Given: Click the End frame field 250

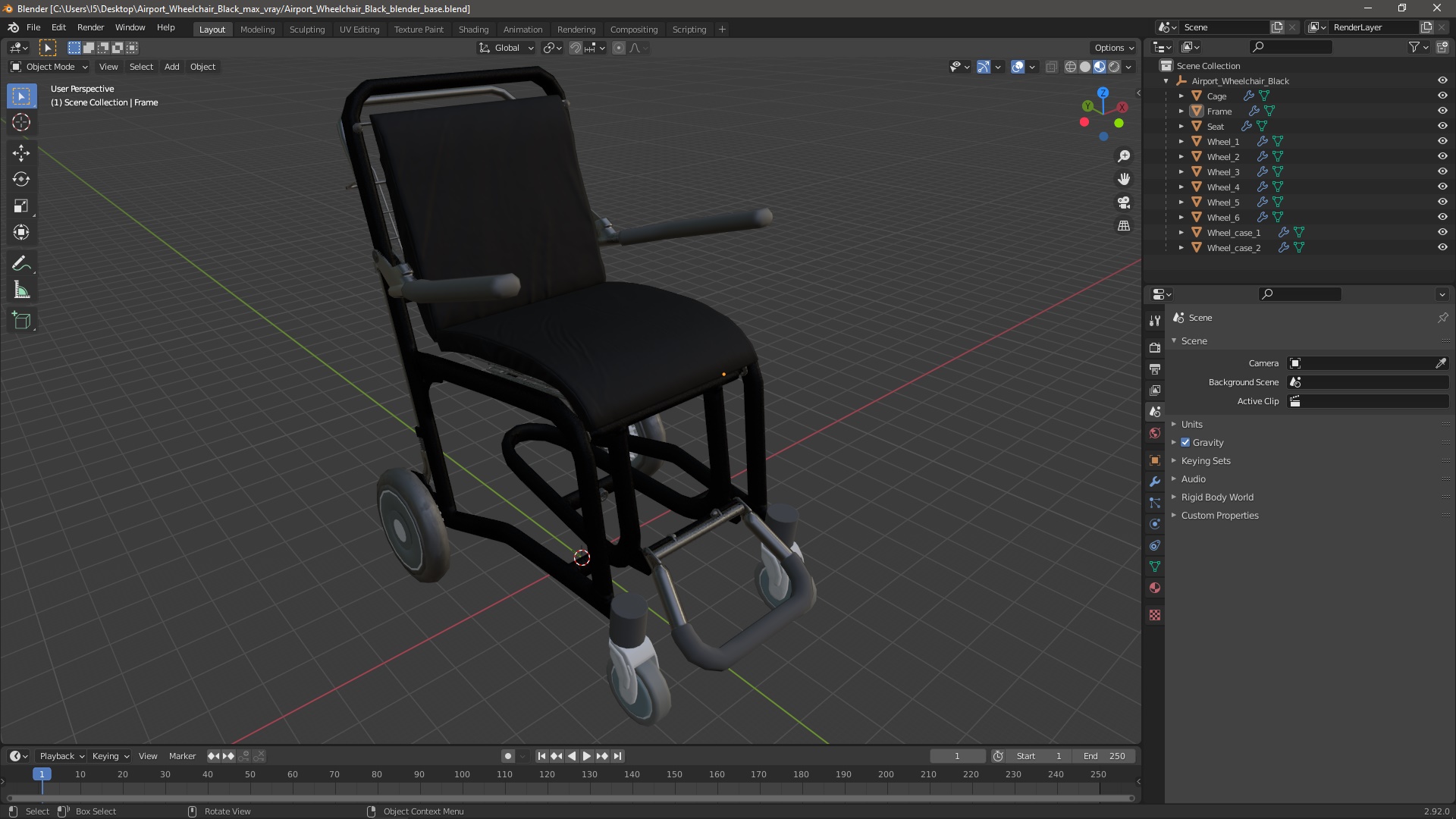Looking at the screenshot, I should point(1105,756).
